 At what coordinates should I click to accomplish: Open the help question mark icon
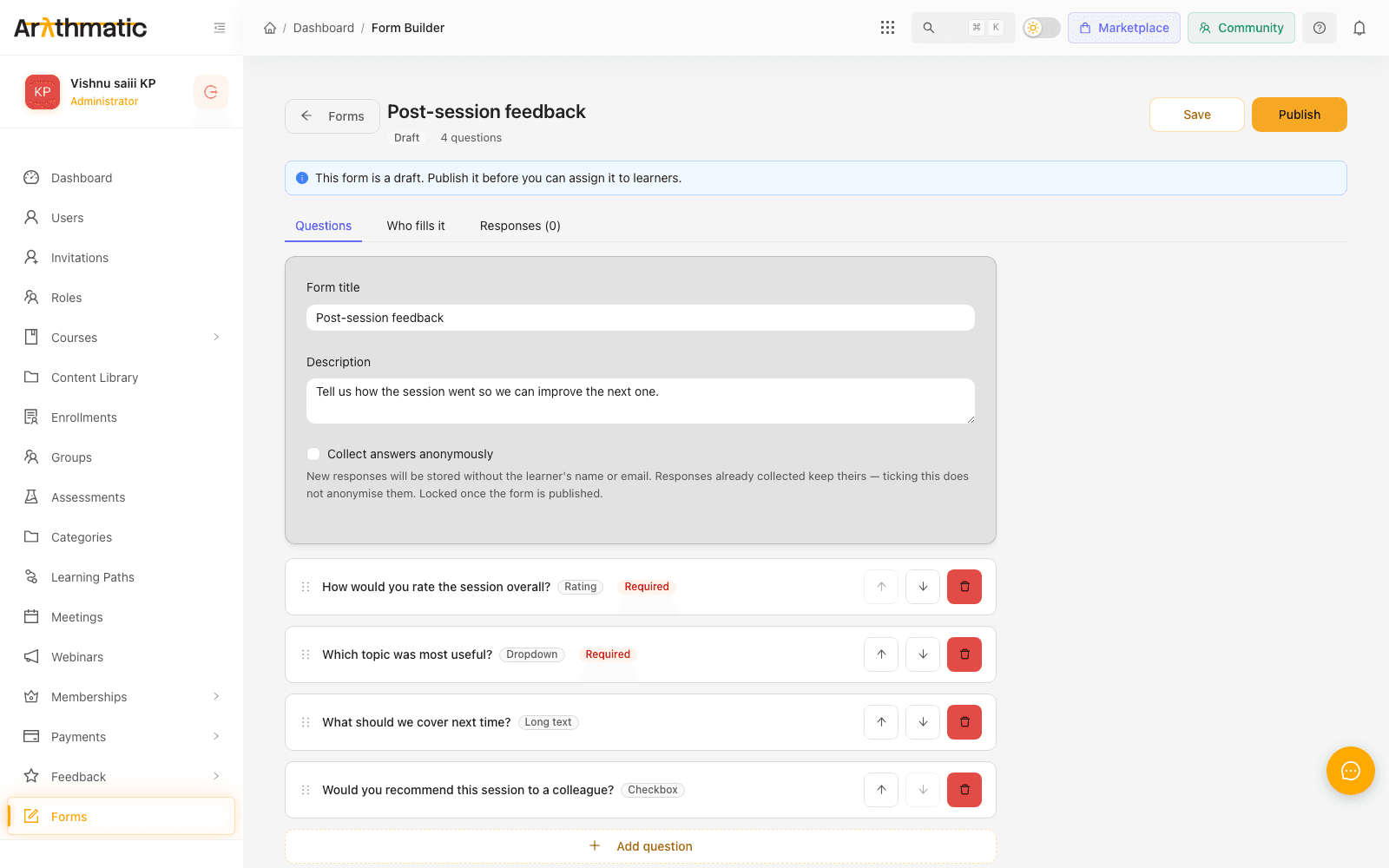coord(1320,28)
